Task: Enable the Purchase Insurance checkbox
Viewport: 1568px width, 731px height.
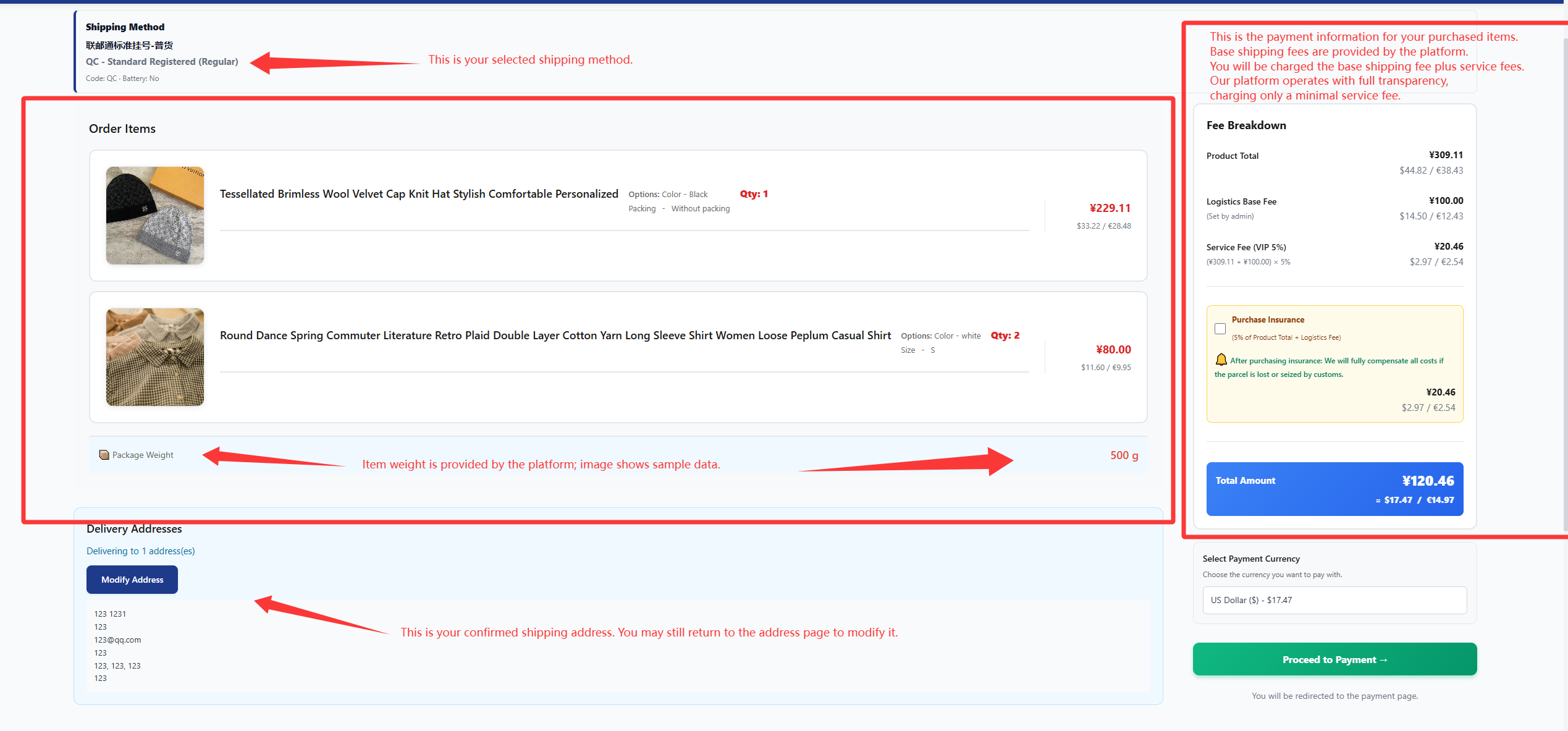Action: click(1220, 329)
